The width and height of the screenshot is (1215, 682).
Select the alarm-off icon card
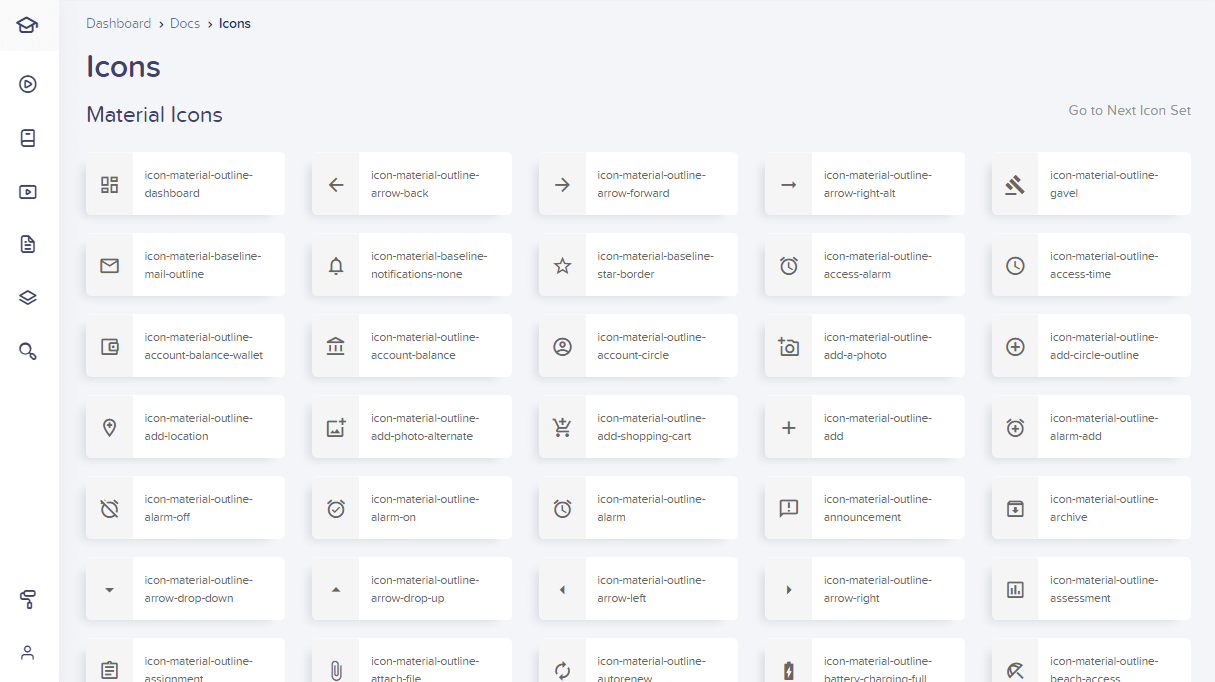[x=185, y=508]
